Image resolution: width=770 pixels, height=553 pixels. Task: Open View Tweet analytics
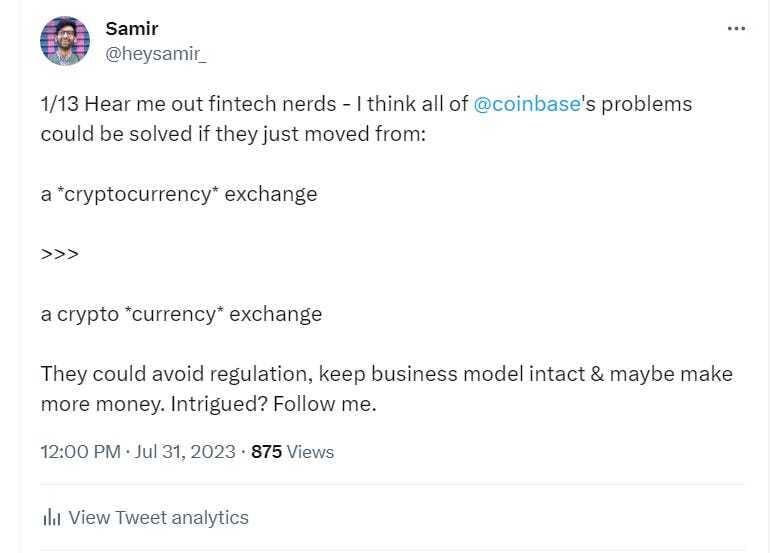click(158, 517)
